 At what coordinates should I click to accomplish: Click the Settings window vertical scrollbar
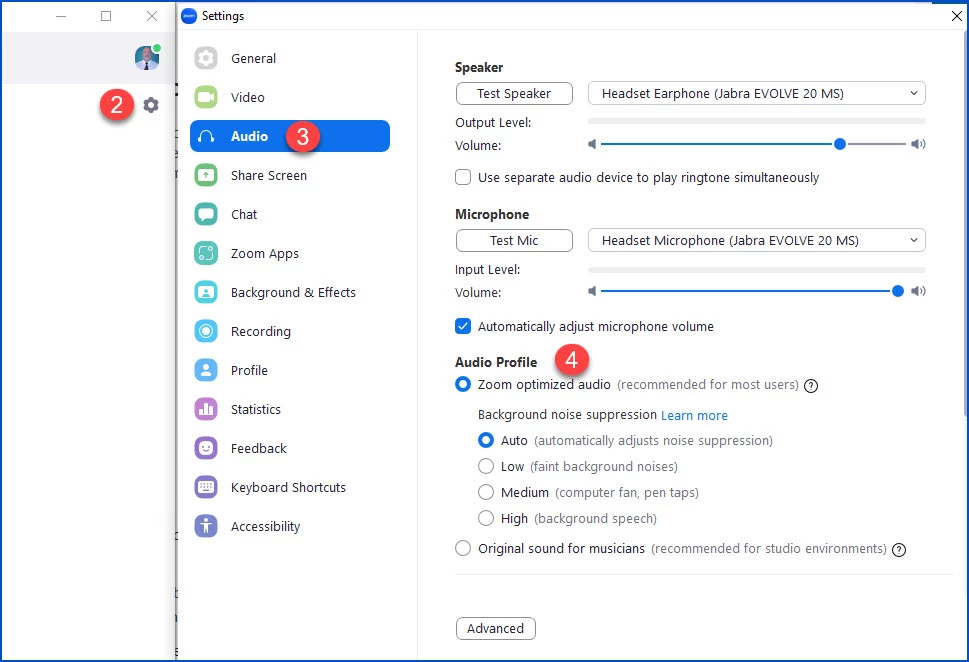(965, 224)
